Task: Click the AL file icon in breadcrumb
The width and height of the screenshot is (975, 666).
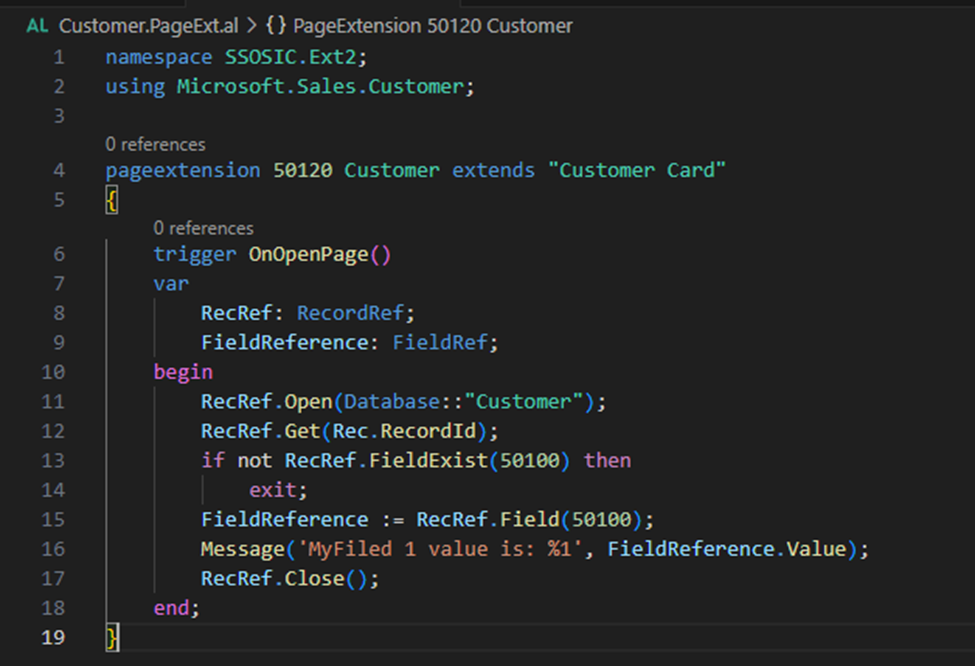Action: click(x=37, y=26)
